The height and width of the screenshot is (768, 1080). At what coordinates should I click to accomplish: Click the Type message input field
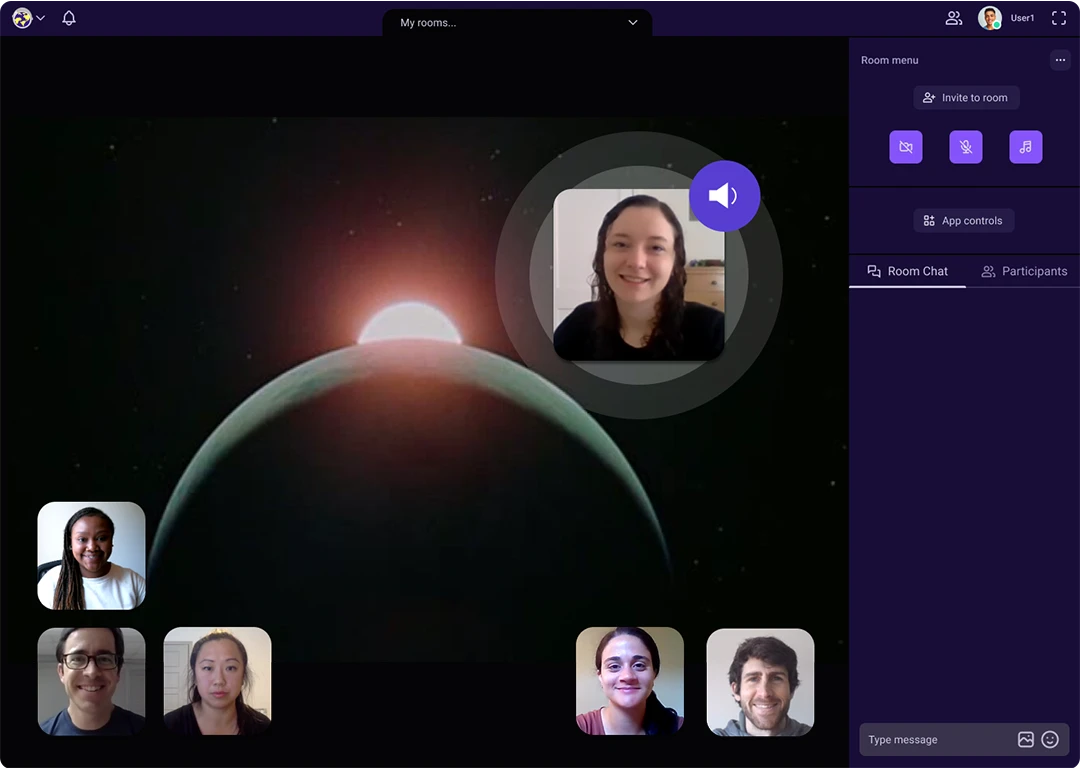(x=935, y=740)
